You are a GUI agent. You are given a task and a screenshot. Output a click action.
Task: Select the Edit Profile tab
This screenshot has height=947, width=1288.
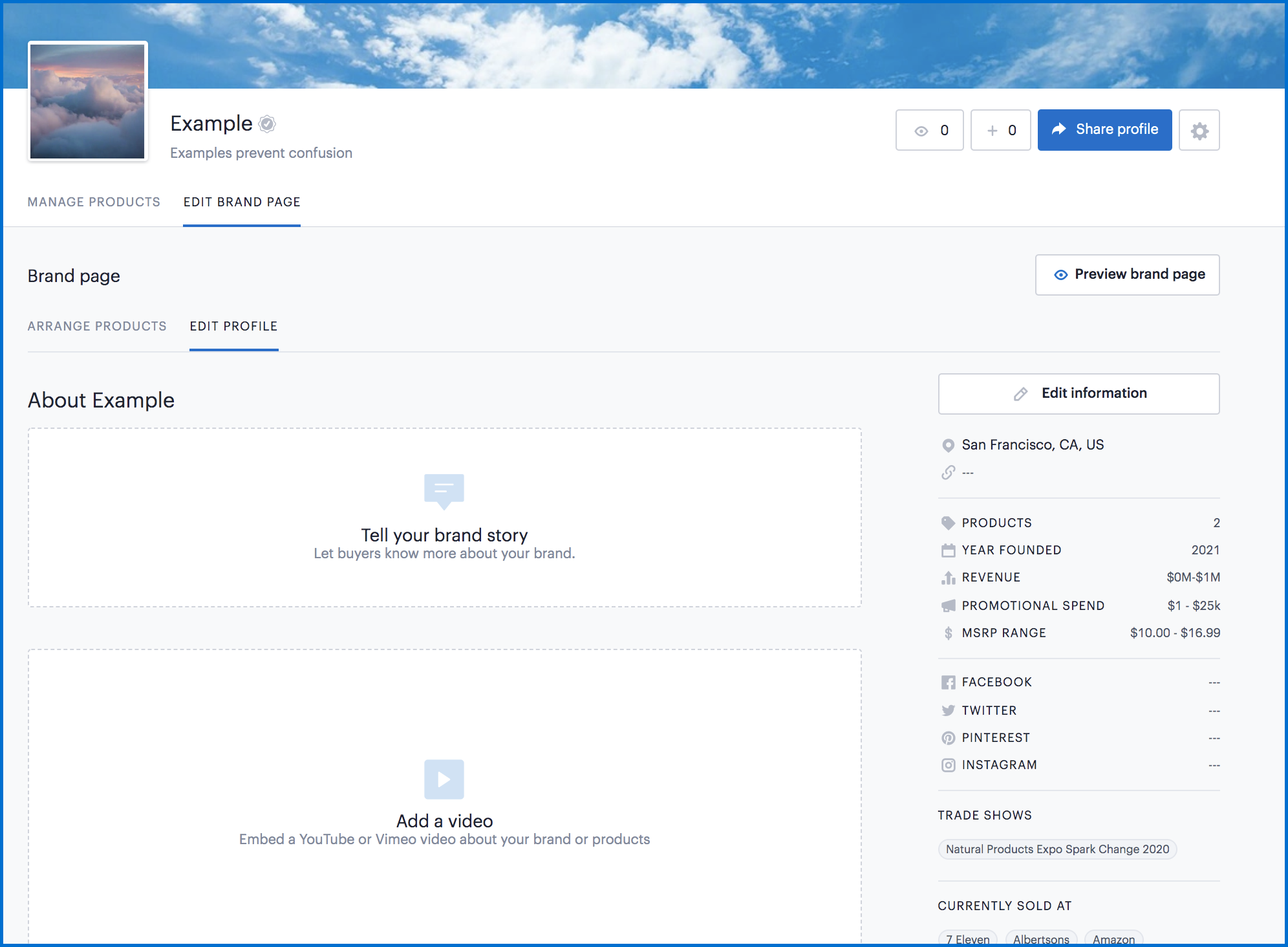[233, 327]
